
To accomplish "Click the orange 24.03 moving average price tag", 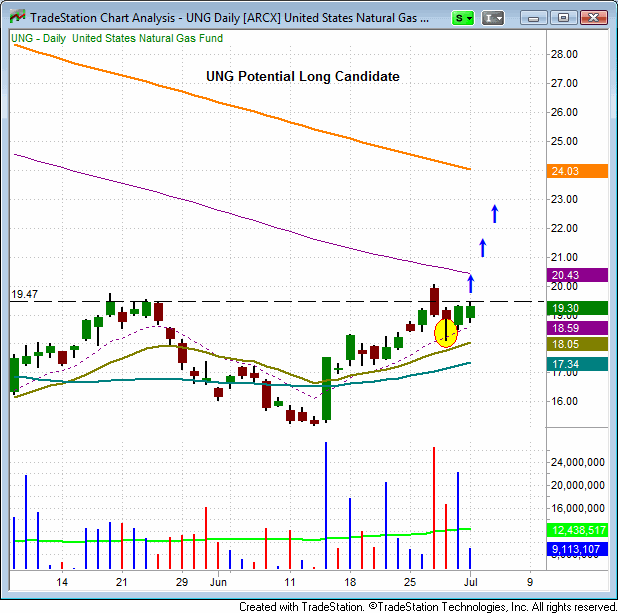I will coord(577,171).
